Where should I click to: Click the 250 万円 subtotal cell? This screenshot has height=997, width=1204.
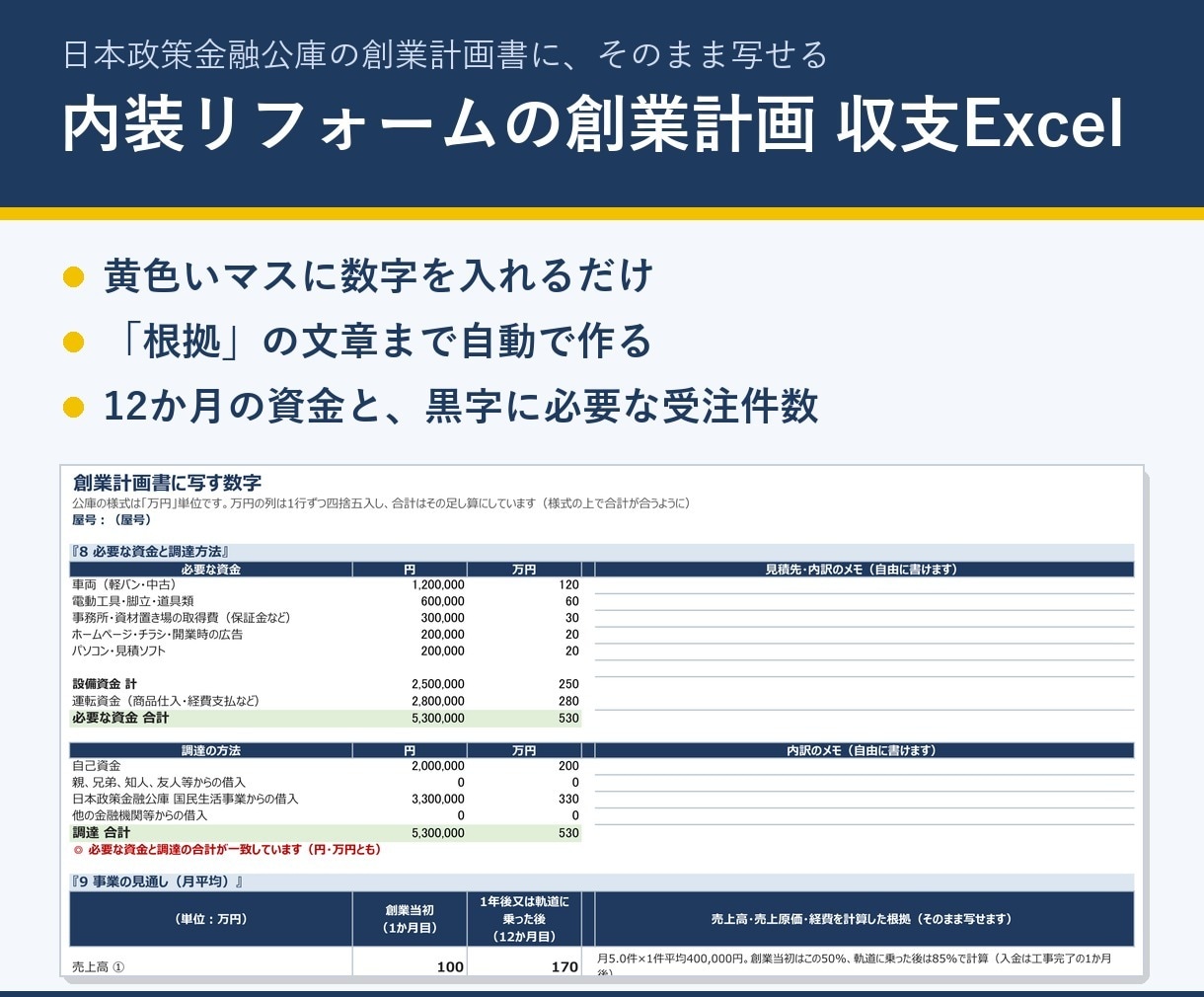pyautogui.click(x=568, y=684)
